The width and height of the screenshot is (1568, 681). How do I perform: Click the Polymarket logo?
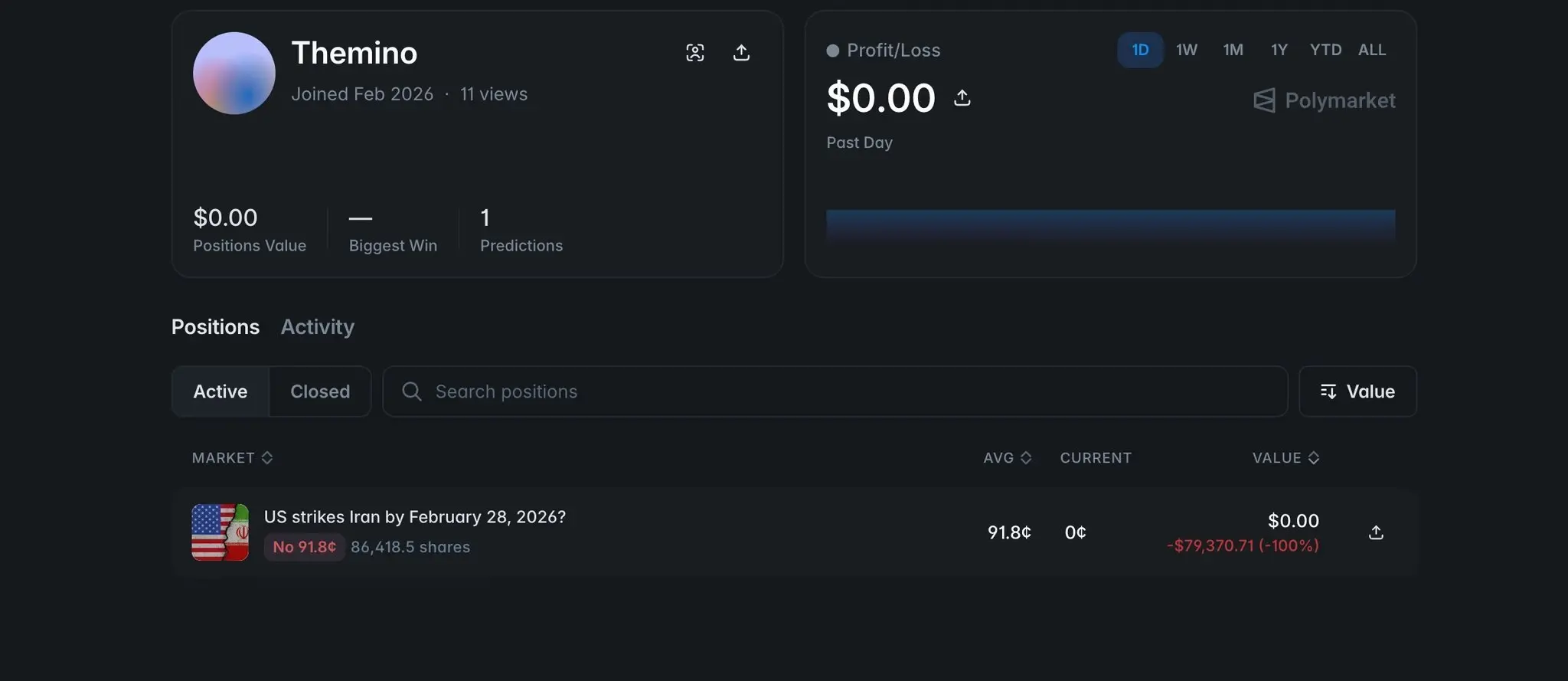(1324, 100)
